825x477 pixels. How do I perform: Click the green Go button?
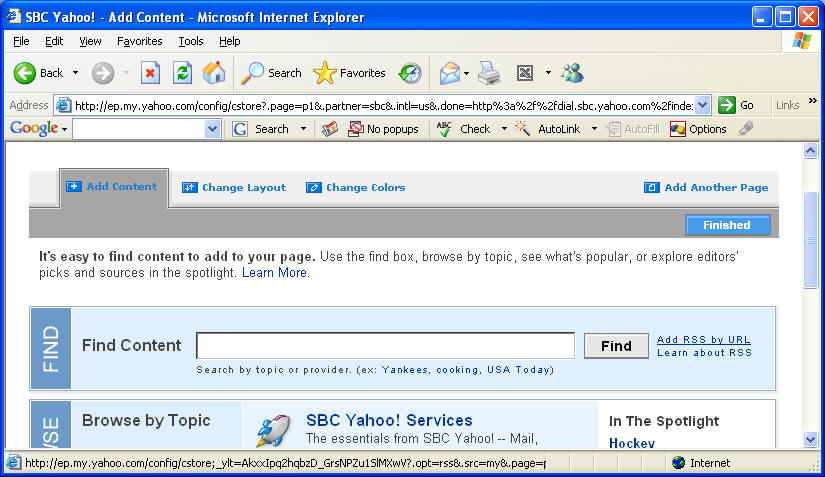tap(736, 105)
